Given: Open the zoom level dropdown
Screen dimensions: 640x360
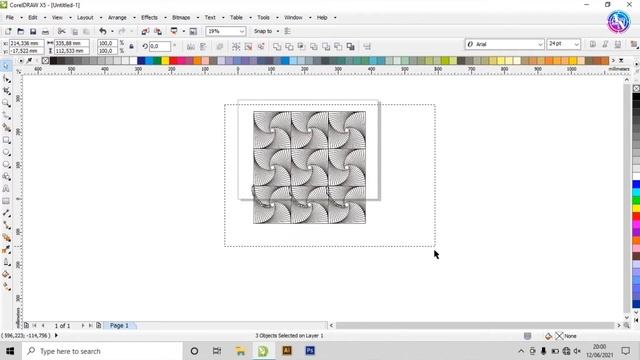Looking at the screenshot, I should click(x=242, y=31).
